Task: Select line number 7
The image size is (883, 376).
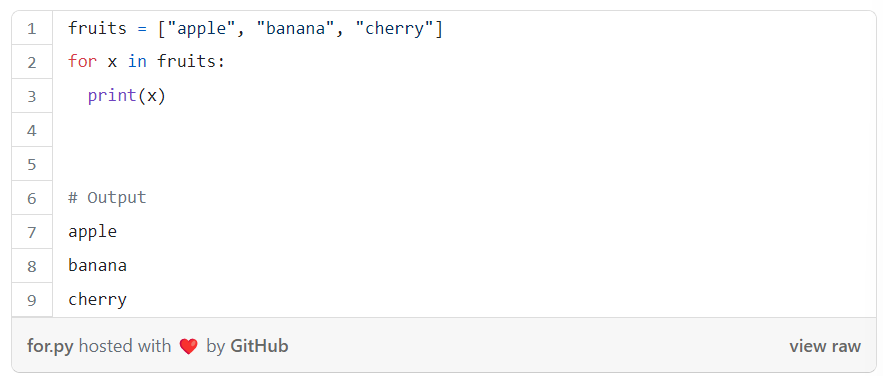Action: pyautogui.click(x=32, y=232)
